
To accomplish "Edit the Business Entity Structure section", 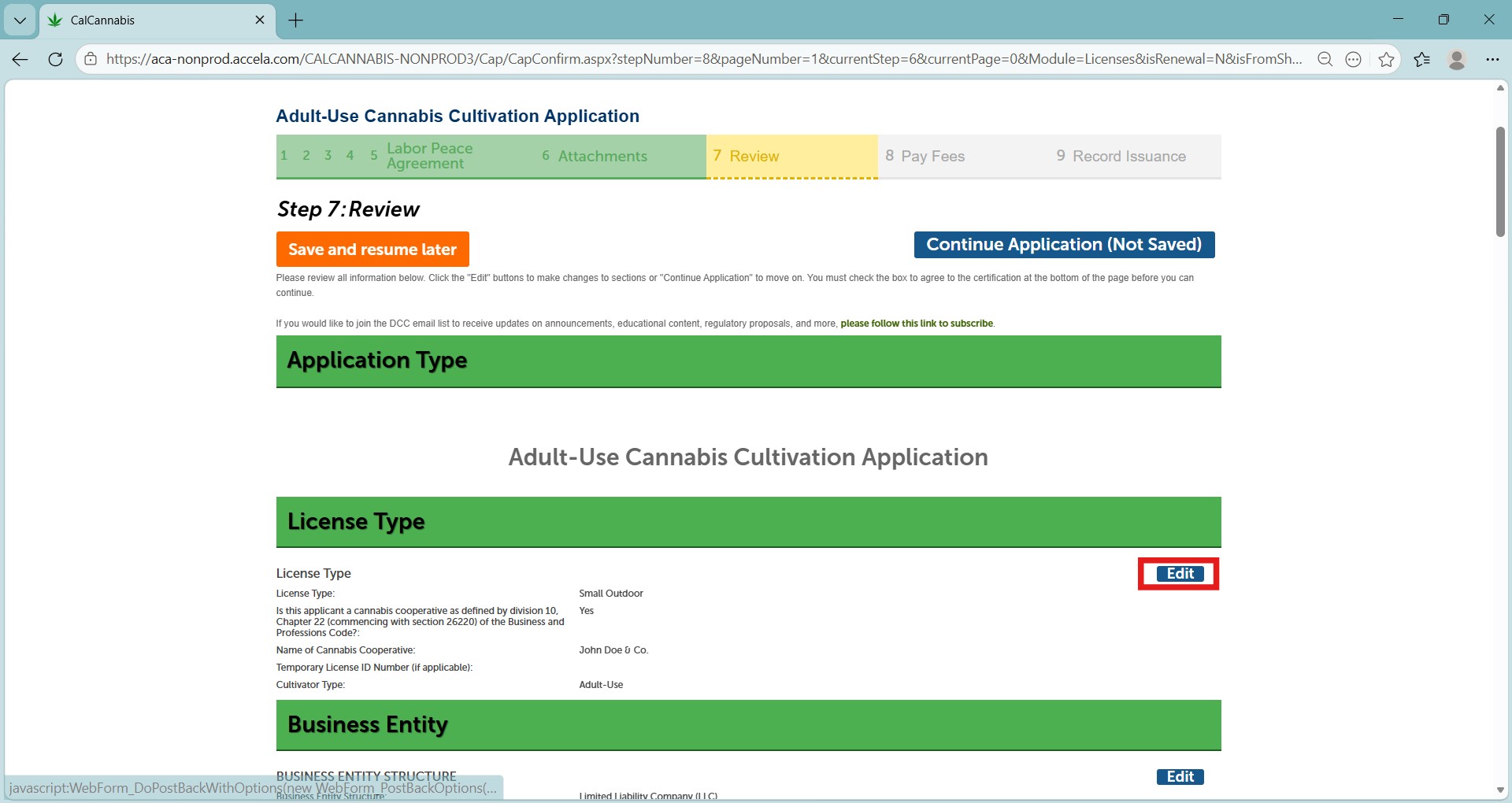I will (x=1180, y=777).
